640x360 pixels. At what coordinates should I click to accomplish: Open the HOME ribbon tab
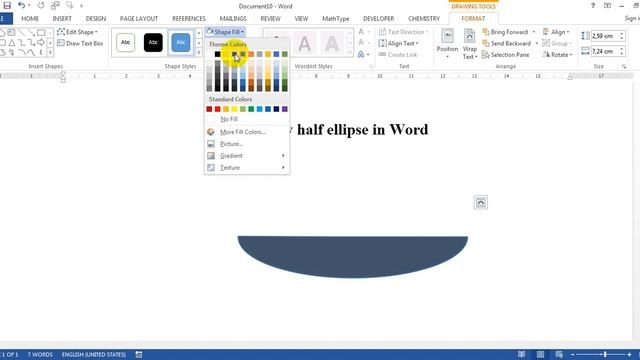point(30,18)
